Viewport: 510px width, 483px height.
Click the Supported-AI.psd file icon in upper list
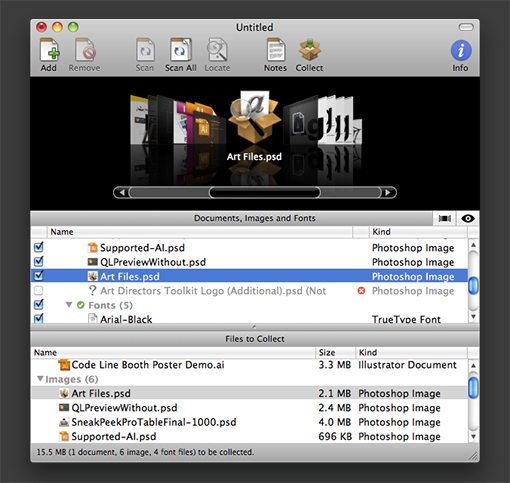(x=92, y=247)
